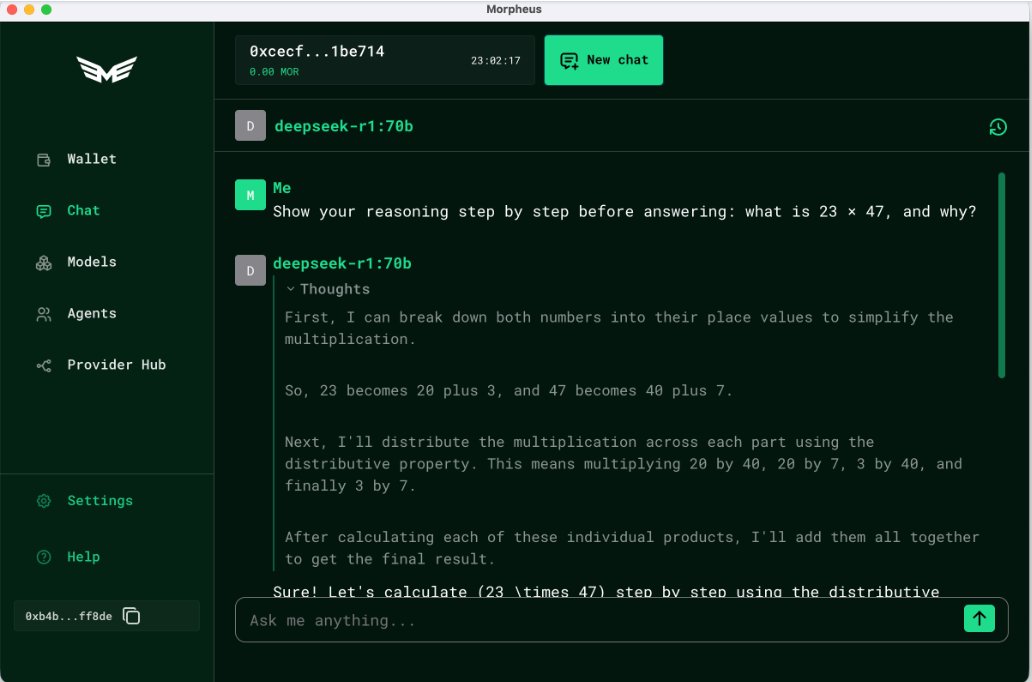Click the deepseek-r1:70b model header name

(344, 126)
